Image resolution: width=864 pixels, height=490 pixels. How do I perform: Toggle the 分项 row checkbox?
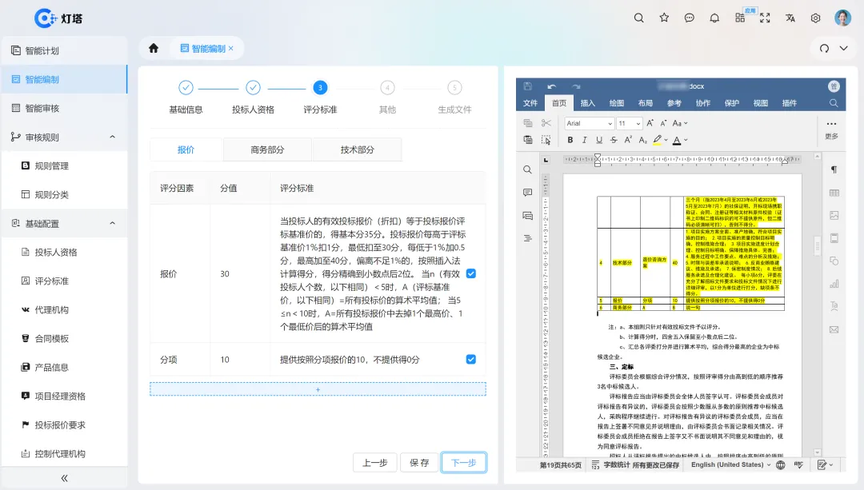471,359
